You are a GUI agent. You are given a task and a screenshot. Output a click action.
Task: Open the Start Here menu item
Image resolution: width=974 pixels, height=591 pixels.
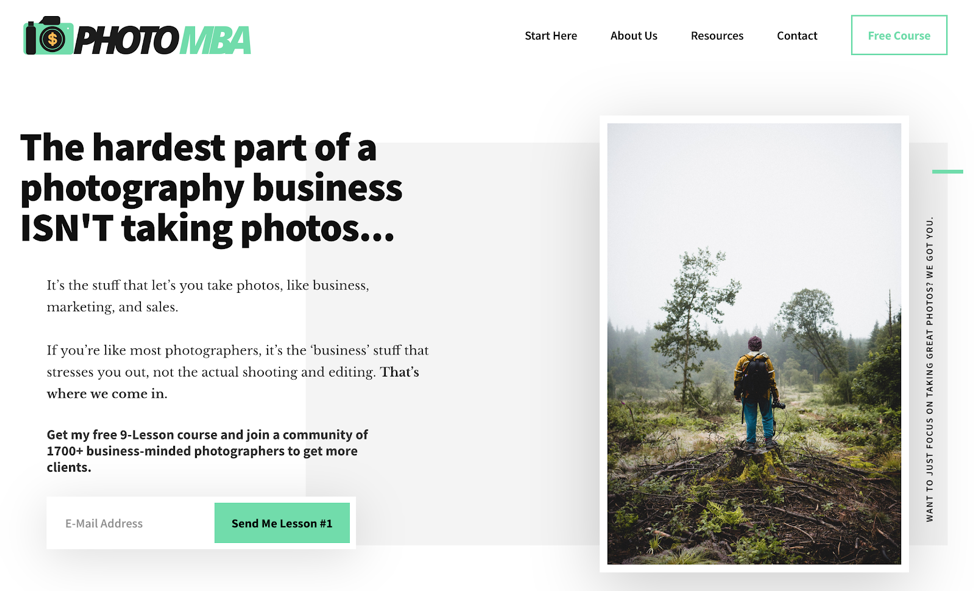point(550,35)
